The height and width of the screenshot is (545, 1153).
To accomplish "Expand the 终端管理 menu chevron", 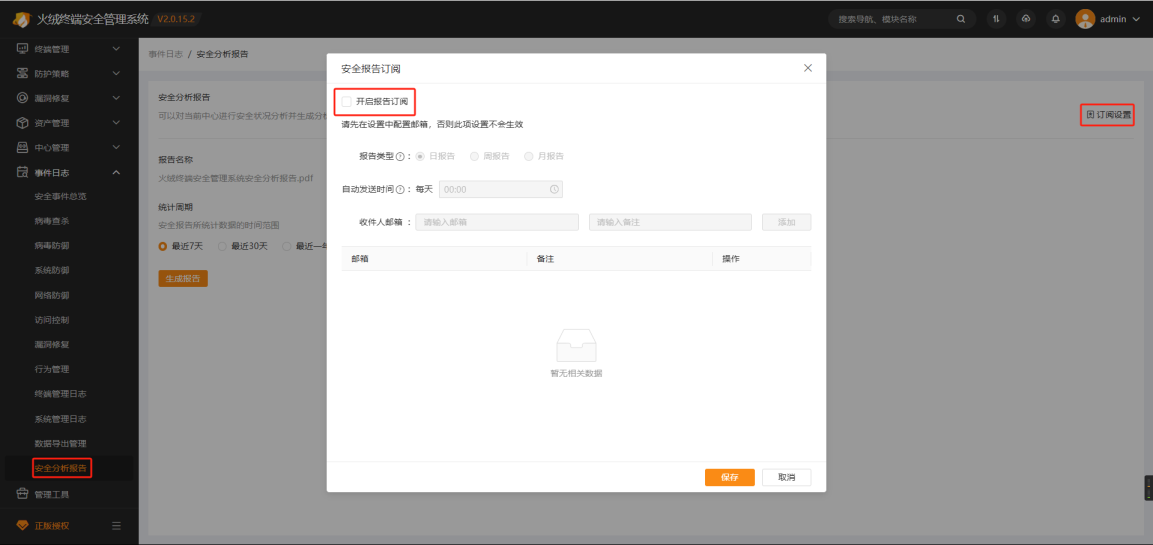I will (x=116, y=49).
